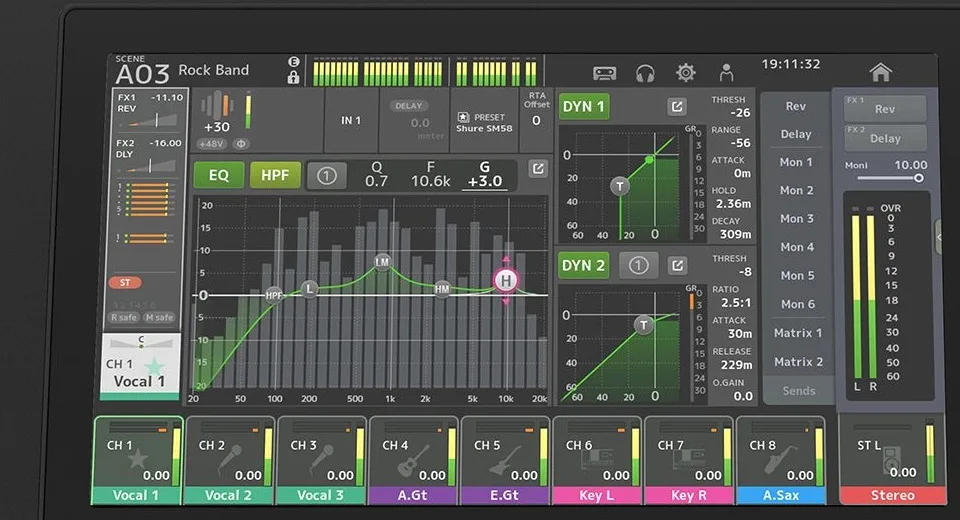The width and height of the screenshot is (960, 520).
Task: Select the CH 7 Key R channel strip
Action: [x=689, y=461]
